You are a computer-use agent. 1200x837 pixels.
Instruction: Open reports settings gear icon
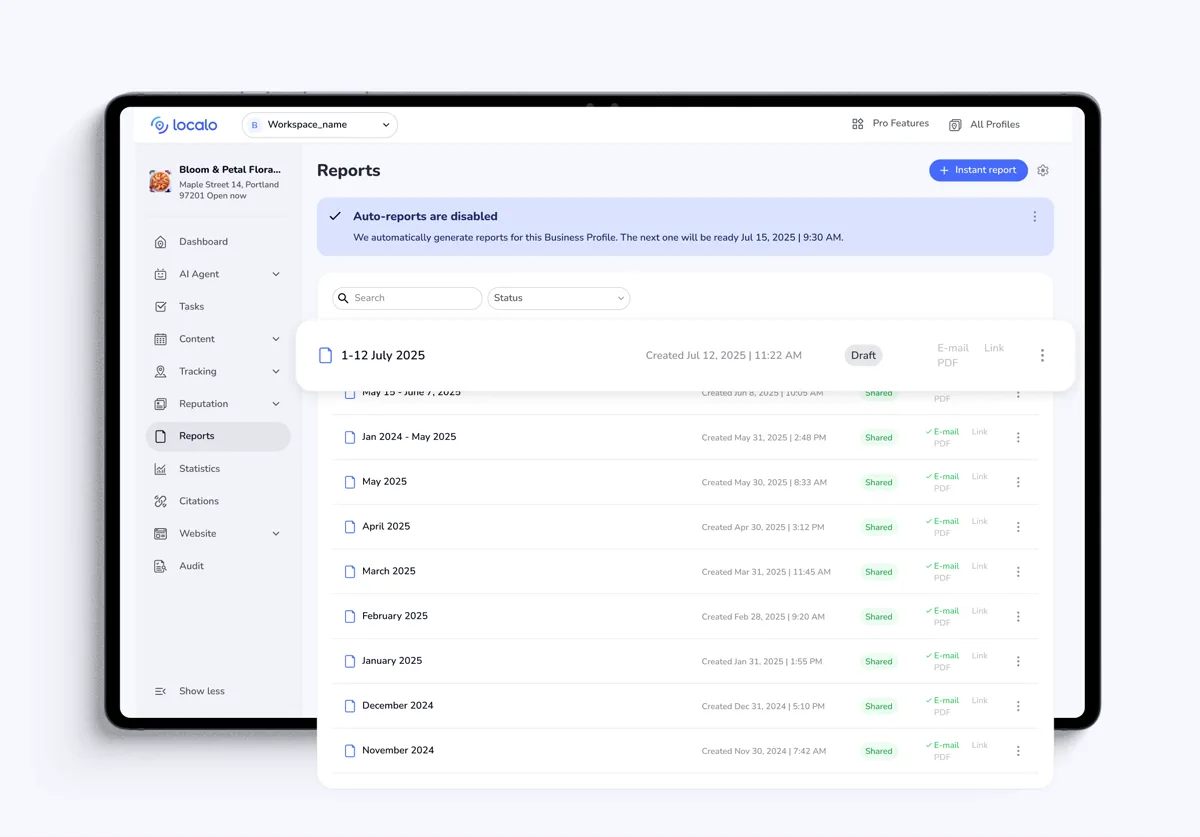[1043, 170]
